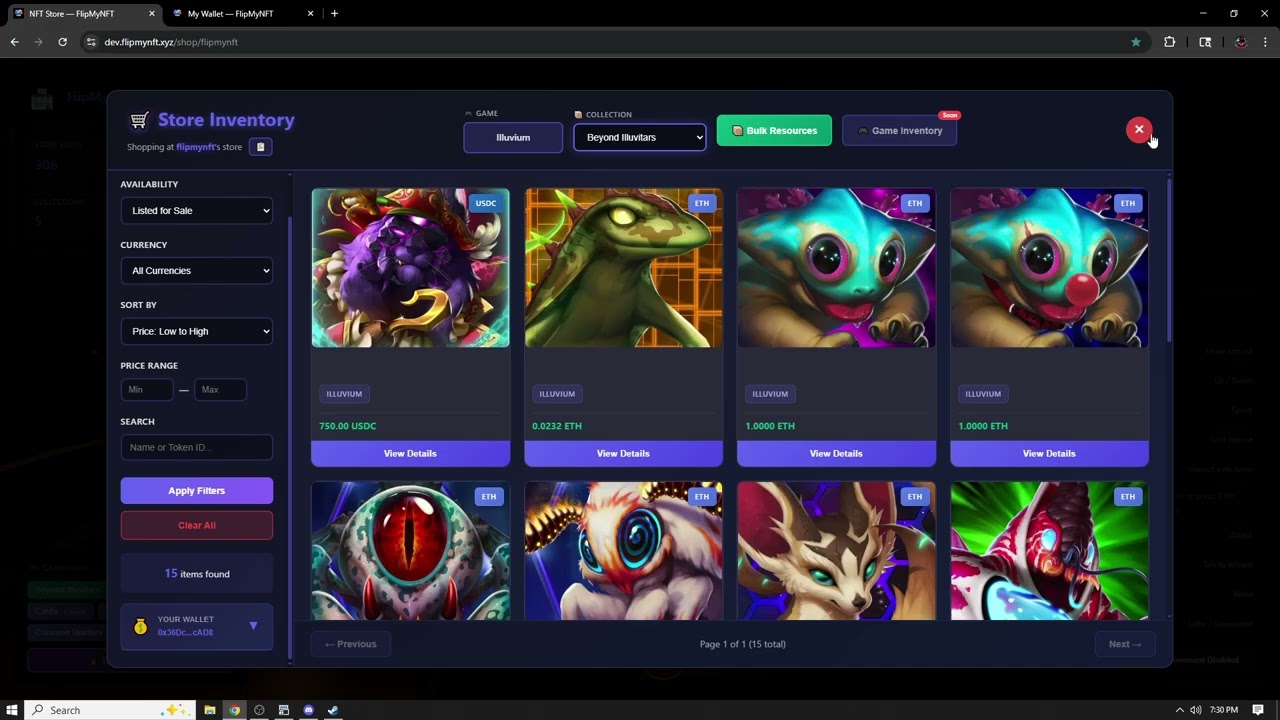Click the inventory grid vertical scrollbar

[1167, 262]
